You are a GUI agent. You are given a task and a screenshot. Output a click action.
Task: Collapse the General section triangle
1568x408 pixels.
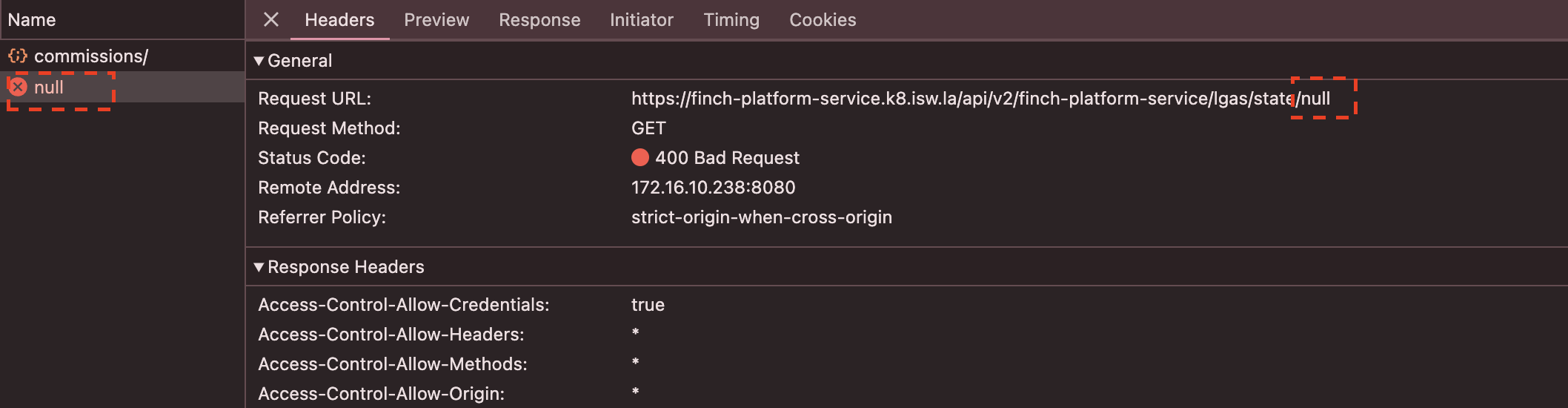tap(259, 61)
